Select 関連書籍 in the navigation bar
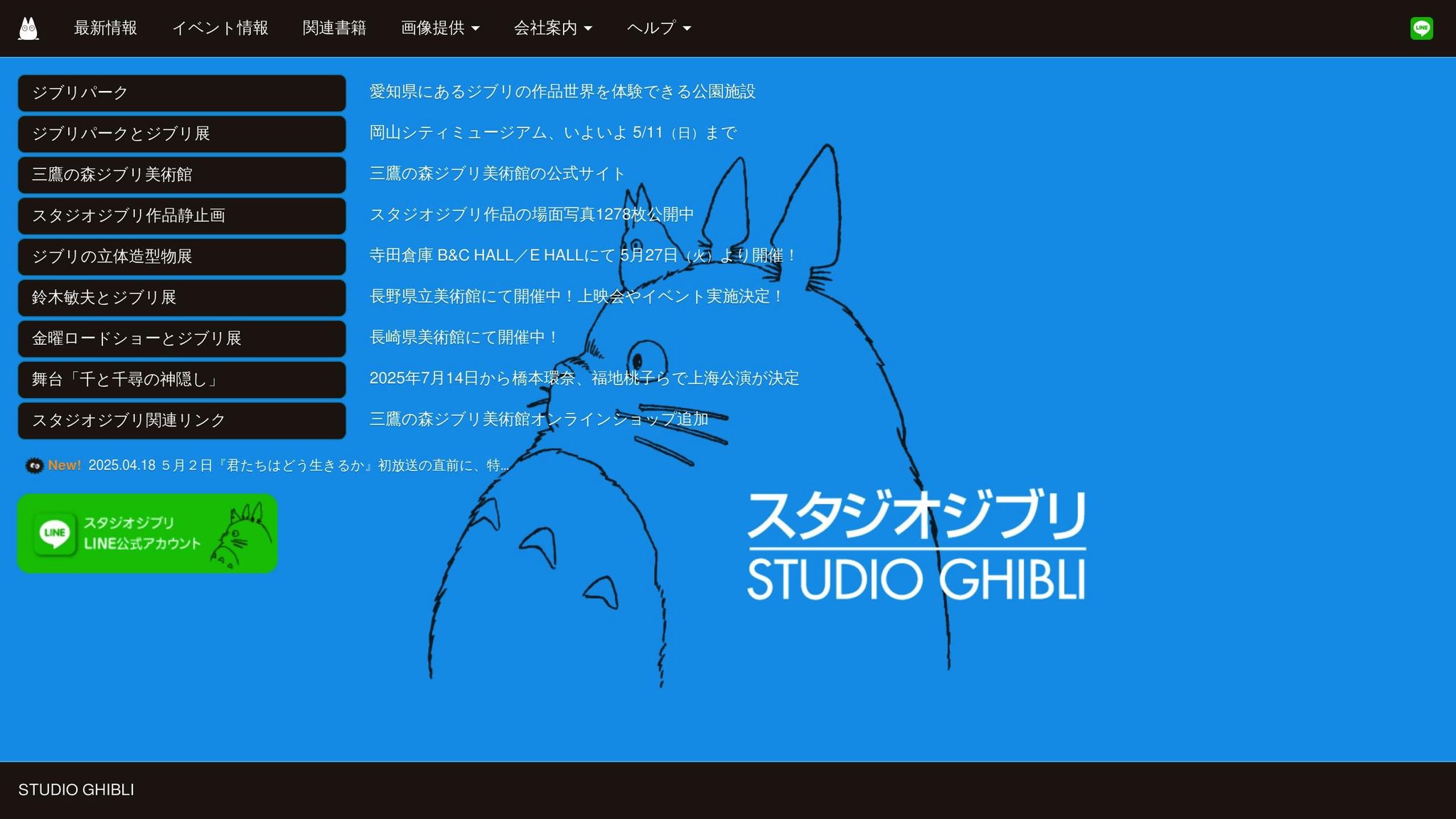 (x=334, y=28)
